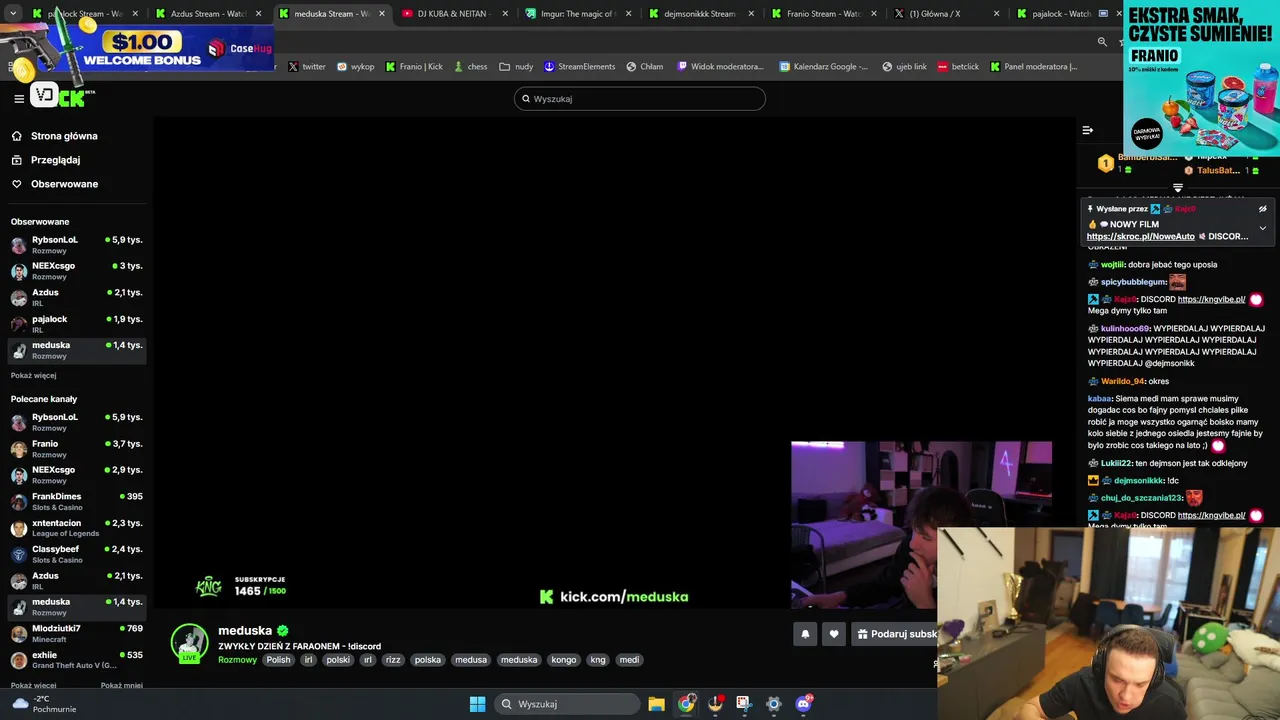Click meduska streamer avatar with LIVE badge
The height and width of the screenshot is (720, 1280).
pyautogui.click(x=189, y=644)
